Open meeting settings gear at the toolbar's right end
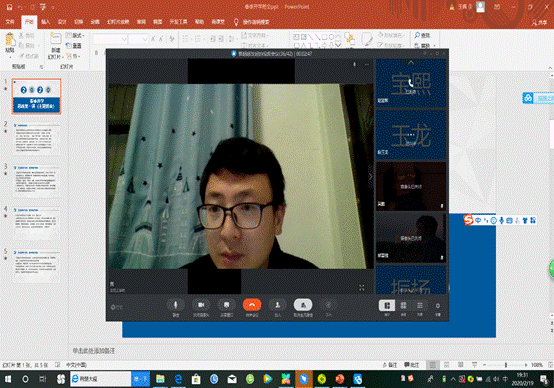Screen dimensions: 554x388 tap(438, 306)
